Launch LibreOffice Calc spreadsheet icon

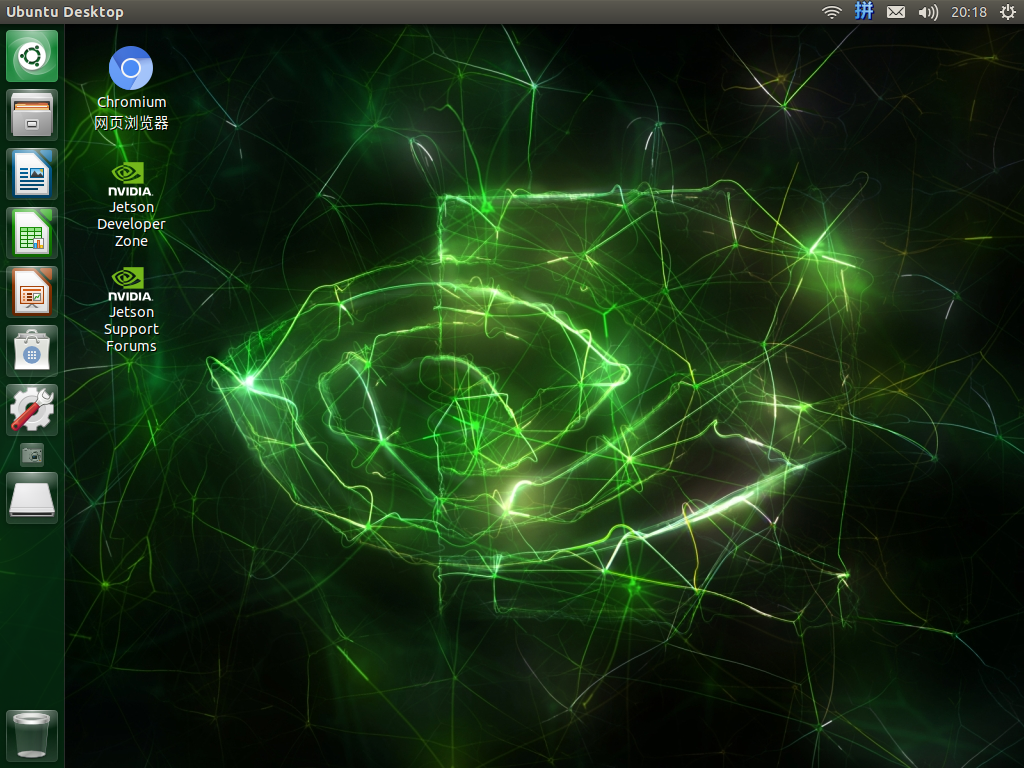point(32,232)
